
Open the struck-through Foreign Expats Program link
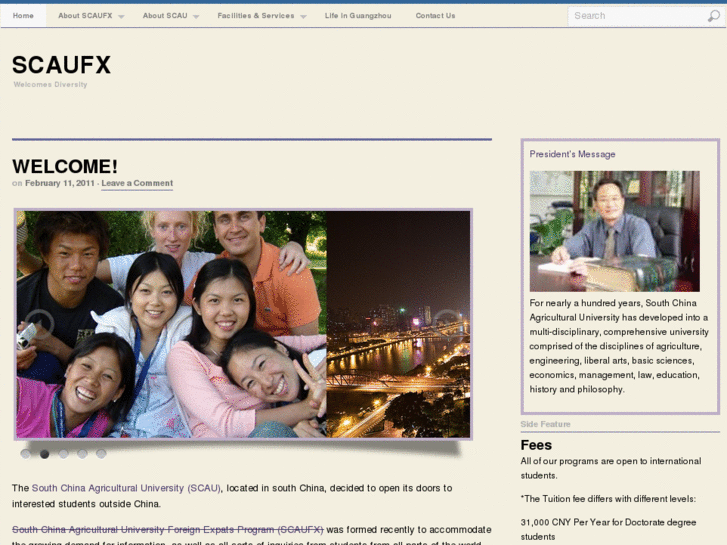[168, 530]
